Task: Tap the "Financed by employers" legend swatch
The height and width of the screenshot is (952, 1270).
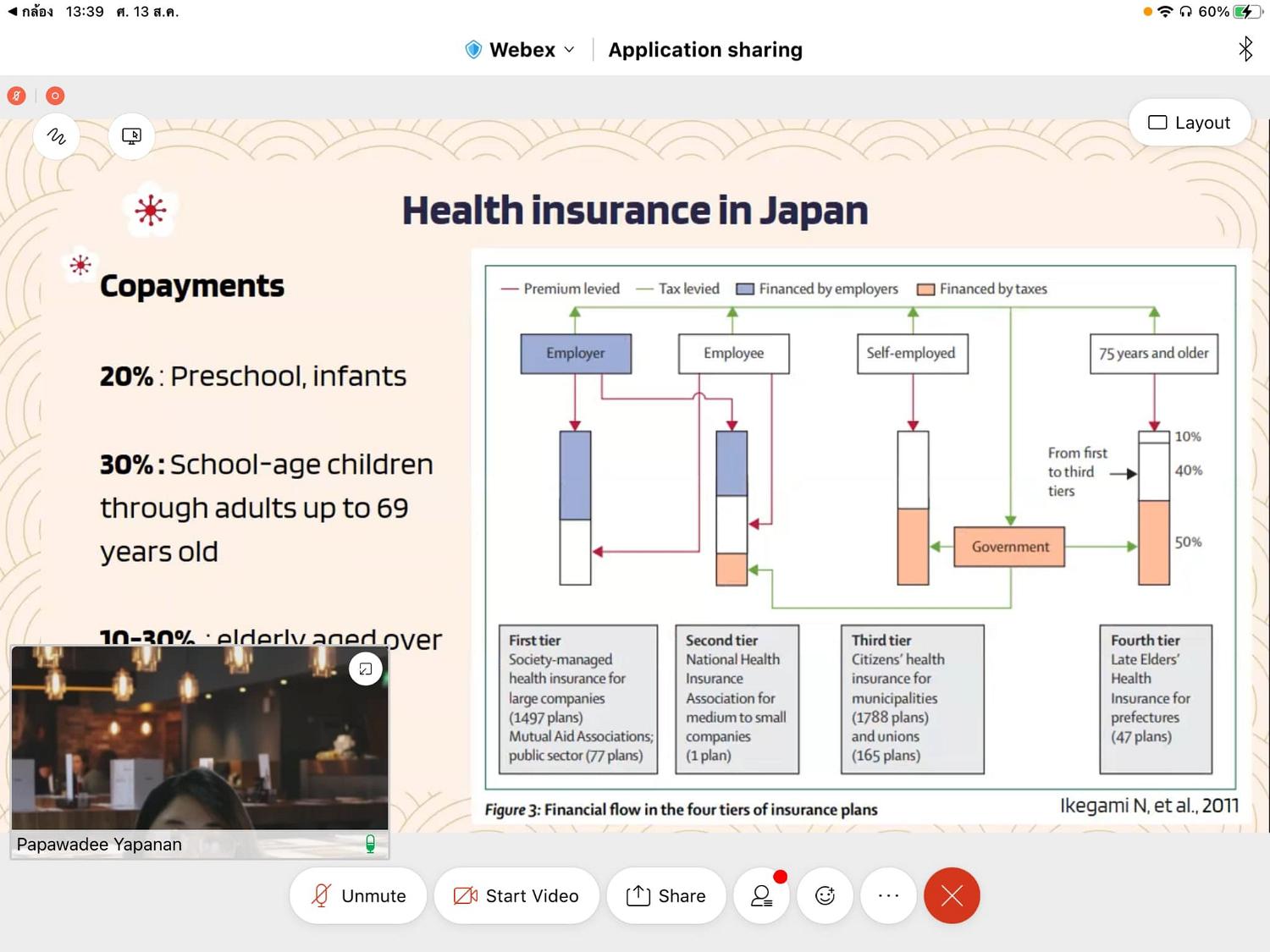Action: click(x=745, y=289)
